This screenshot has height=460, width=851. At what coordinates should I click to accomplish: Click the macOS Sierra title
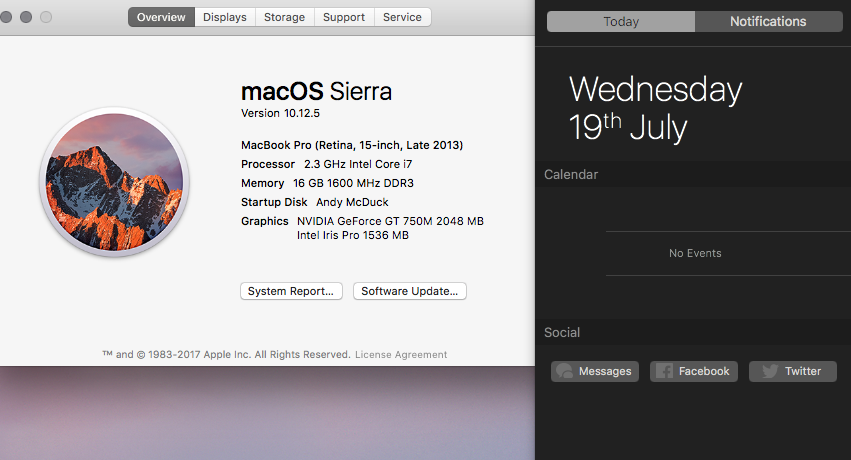point(316,91)
